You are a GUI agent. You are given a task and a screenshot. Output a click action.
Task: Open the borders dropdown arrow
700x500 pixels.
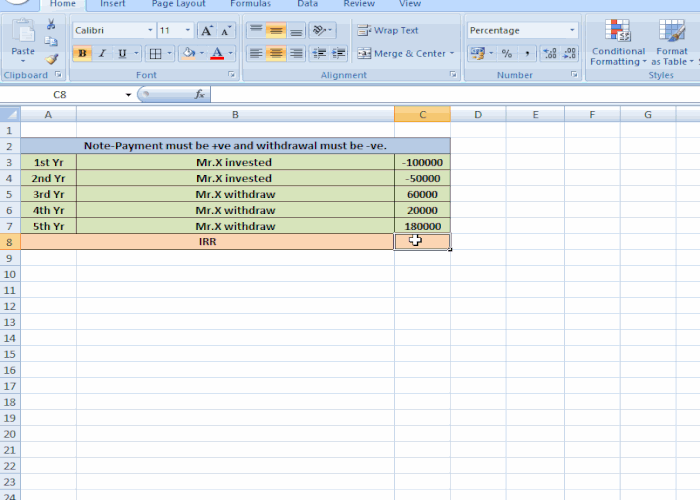click(169, 54)
